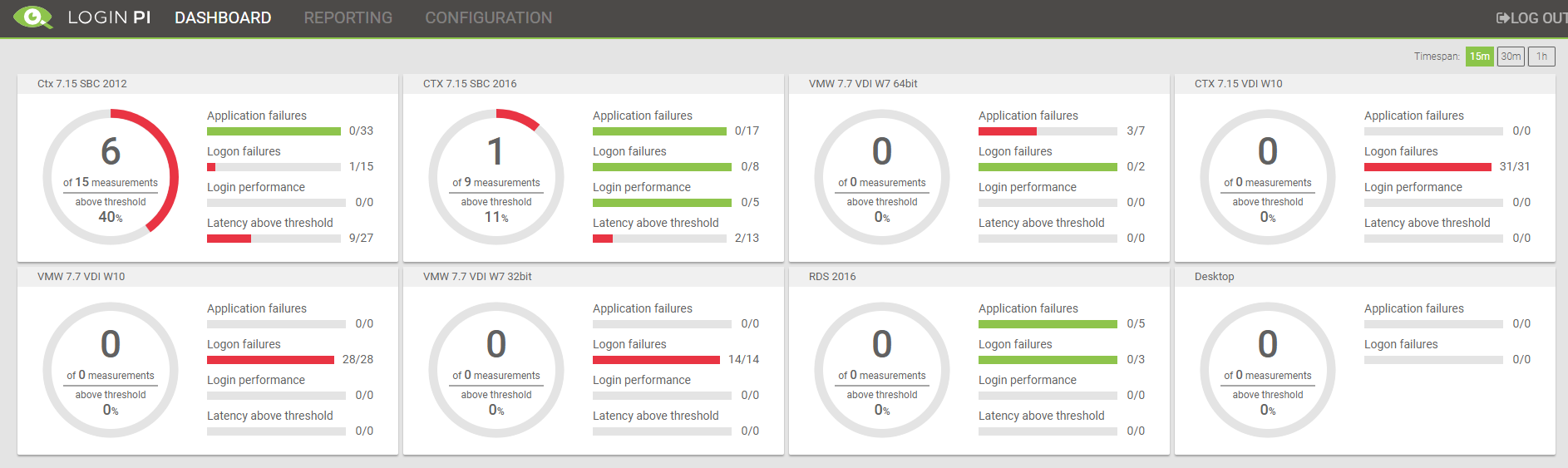Open the VMW 7.7 VDI W10 card title
1568x468 pixels.
[81, 277]
